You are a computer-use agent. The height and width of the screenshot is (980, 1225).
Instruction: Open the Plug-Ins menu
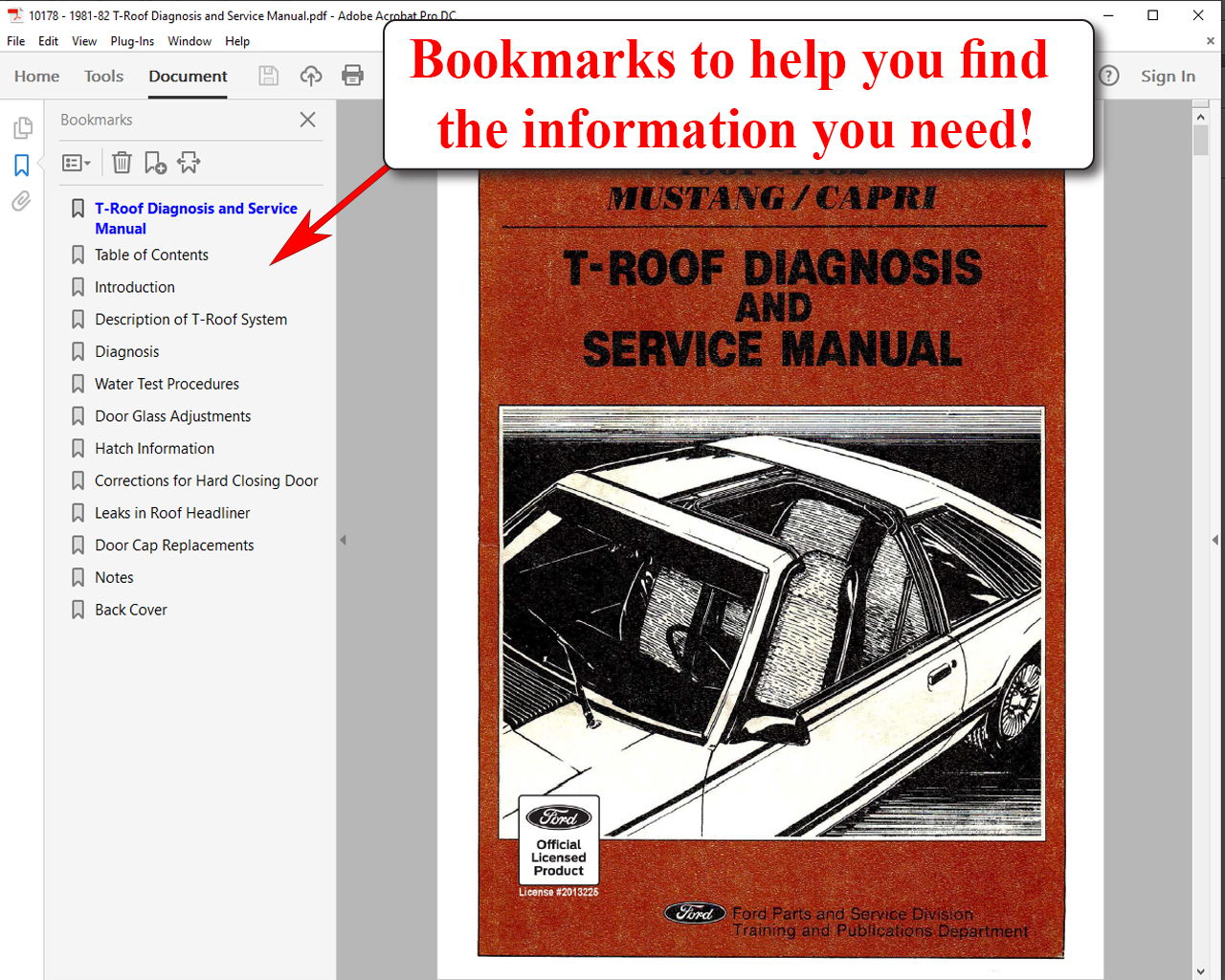coord(132,41)
